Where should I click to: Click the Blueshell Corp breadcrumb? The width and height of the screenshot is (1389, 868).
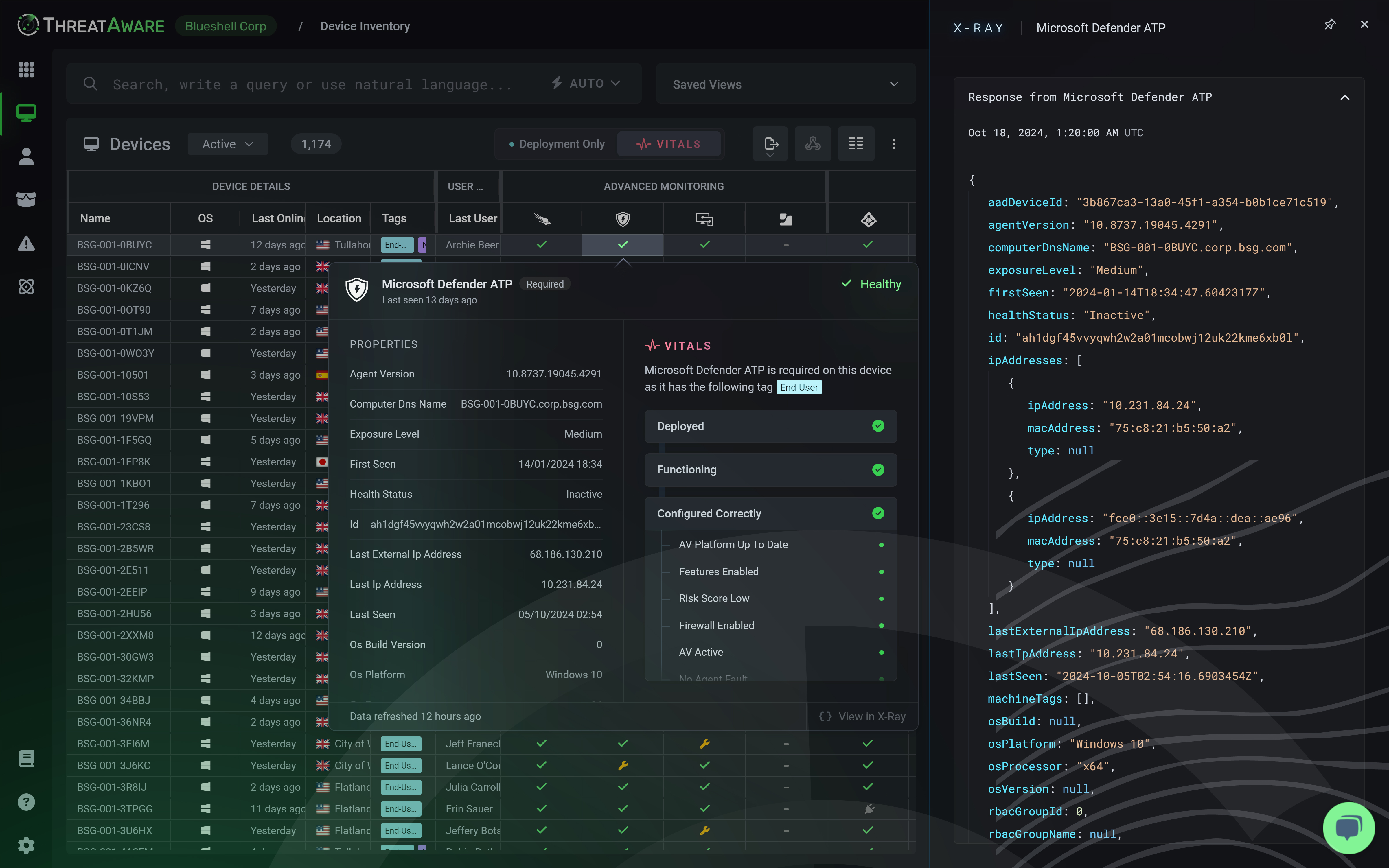coord(225,26)
